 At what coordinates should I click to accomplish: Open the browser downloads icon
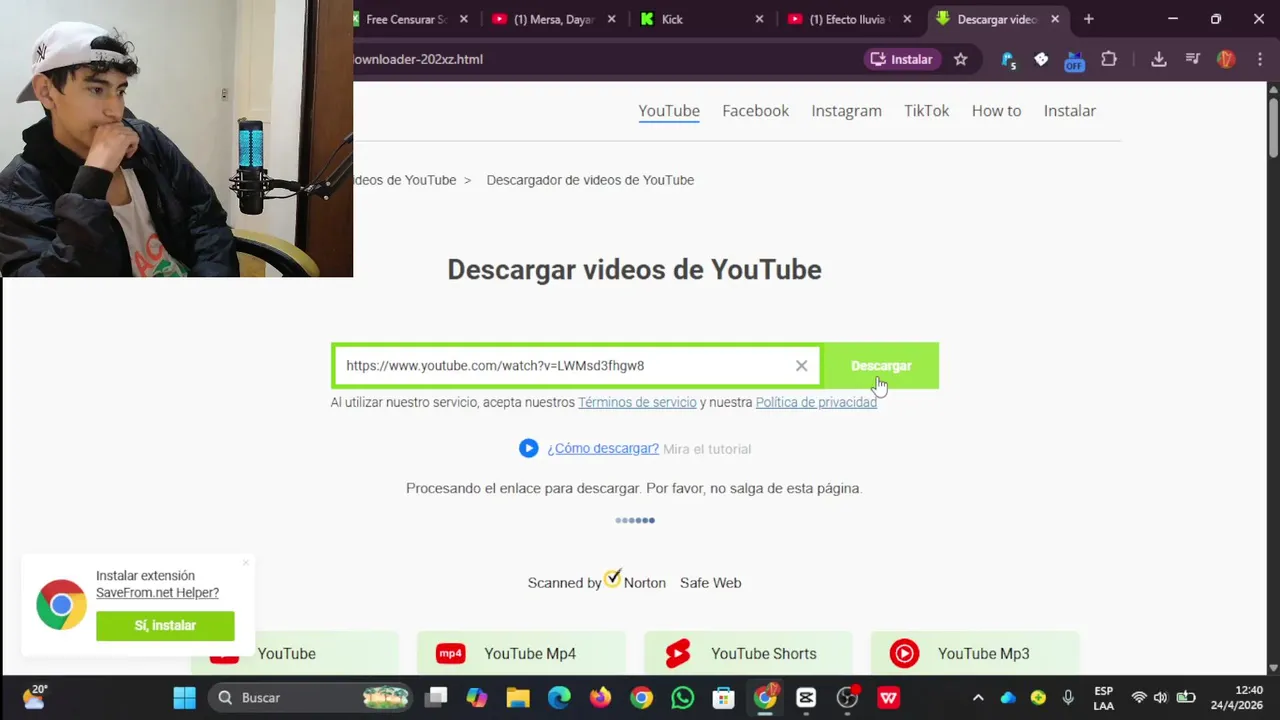pyautogui.click(x=1158, y=59)
